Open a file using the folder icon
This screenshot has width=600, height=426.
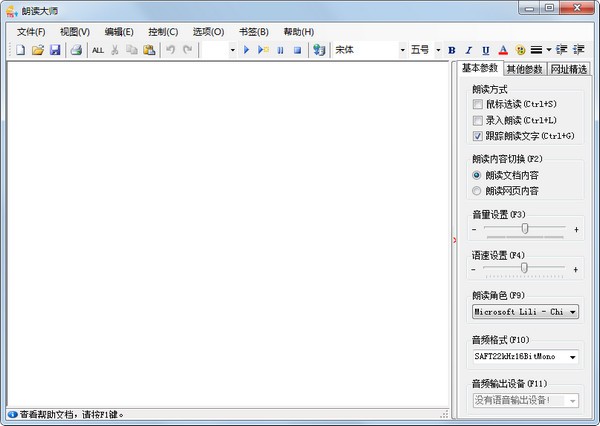point(38,50)
